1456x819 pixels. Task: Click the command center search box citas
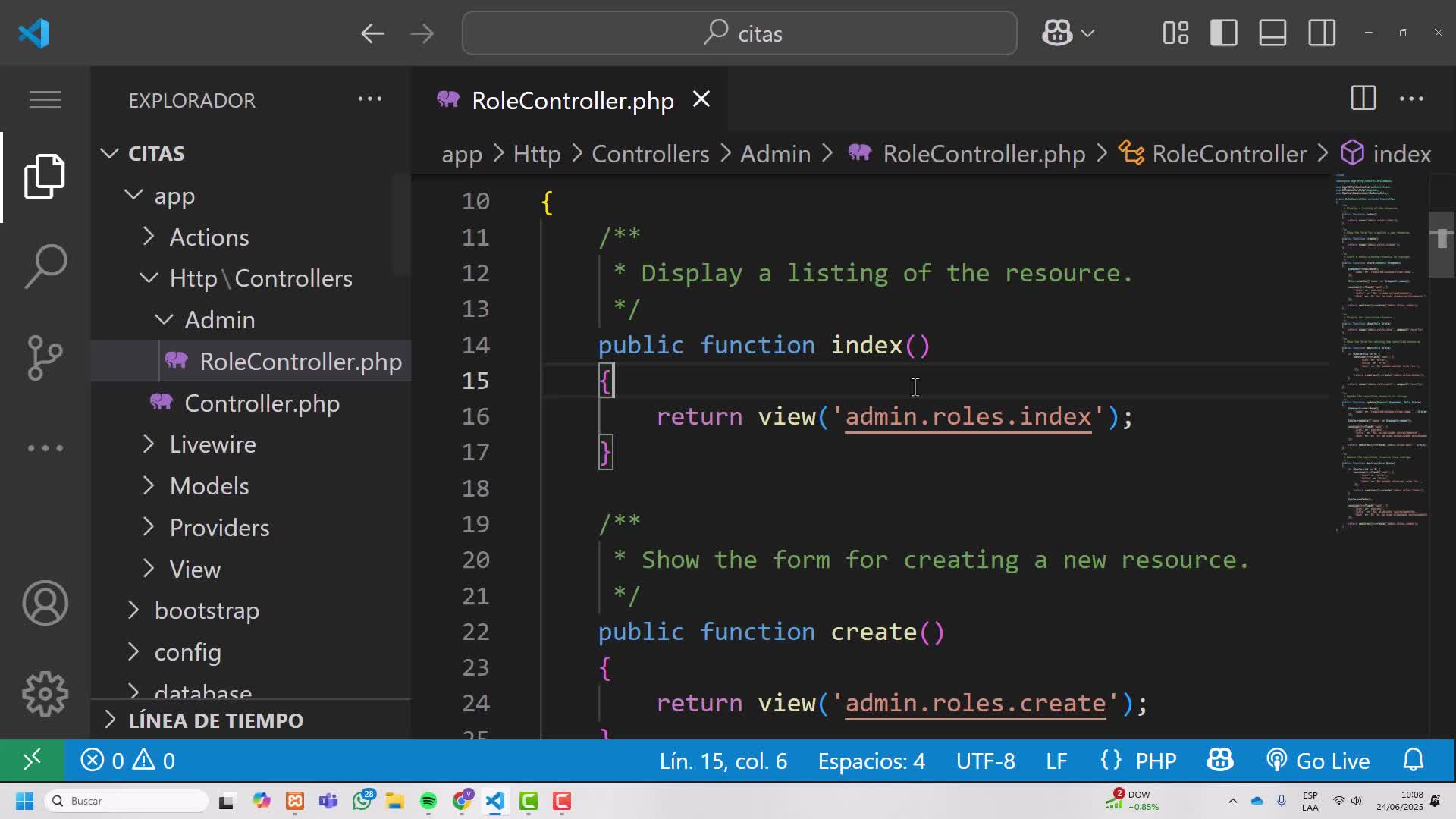pyautogui.click(x=739, y=33)
